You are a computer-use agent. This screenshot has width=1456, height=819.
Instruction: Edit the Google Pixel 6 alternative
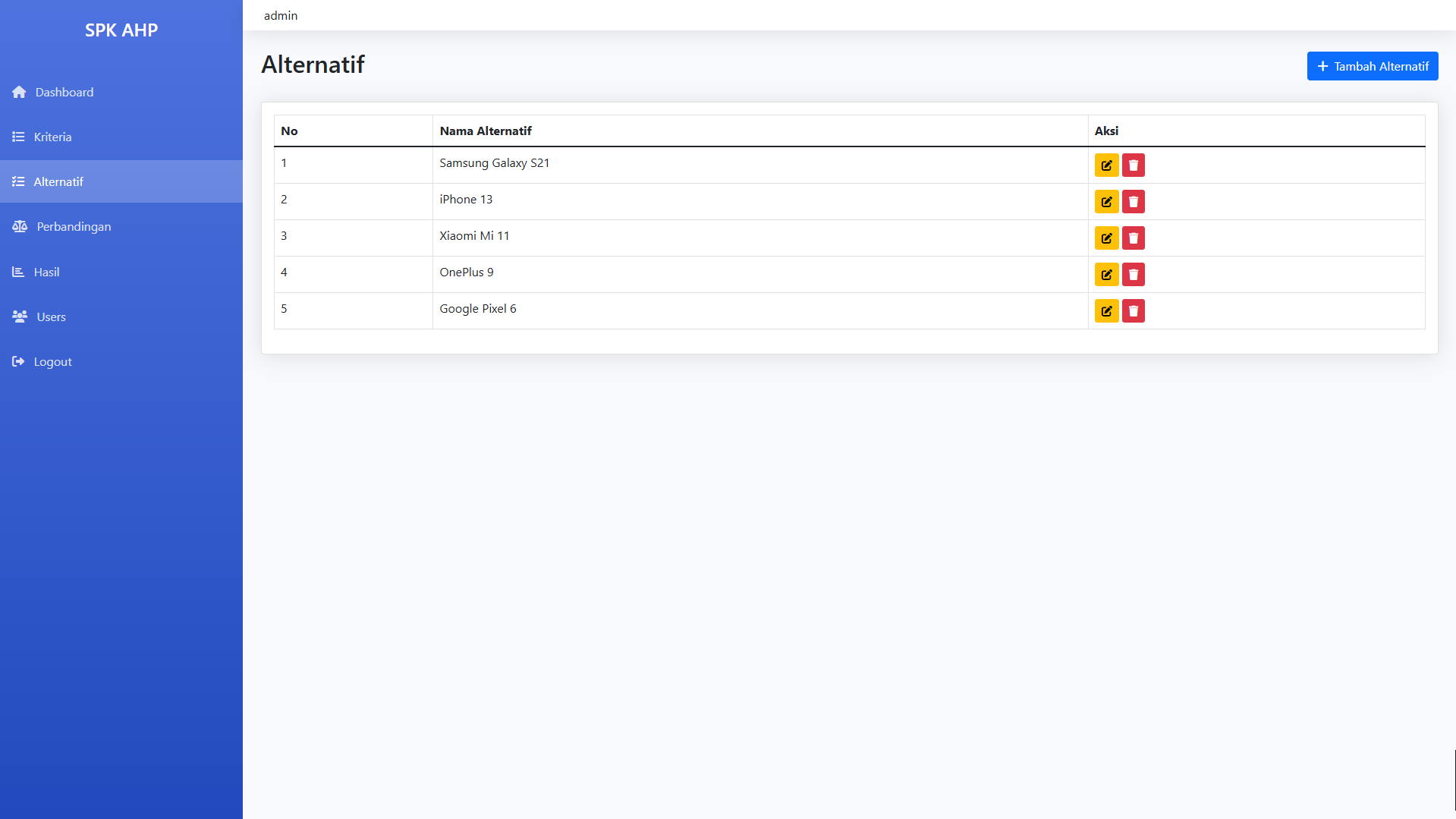tap(1106, 310)
